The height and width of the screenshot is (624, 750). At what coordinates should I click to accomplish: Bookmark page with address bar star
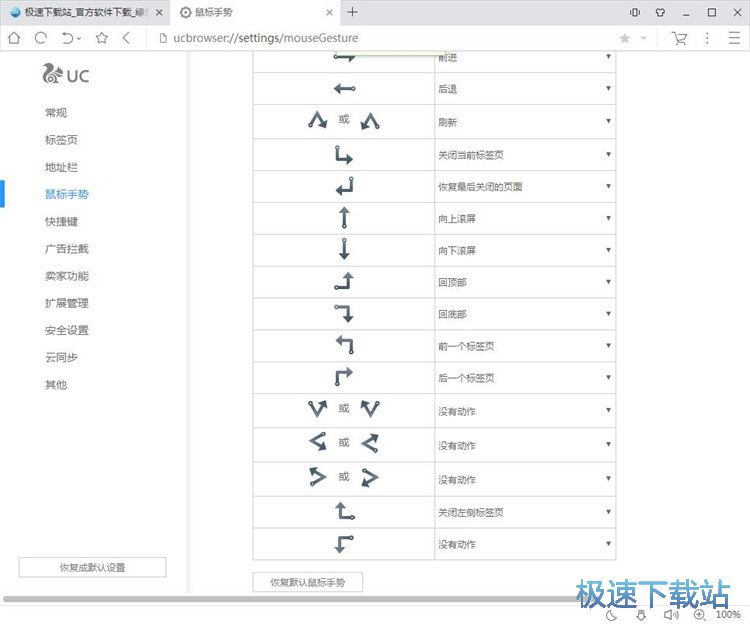point(624,38)
